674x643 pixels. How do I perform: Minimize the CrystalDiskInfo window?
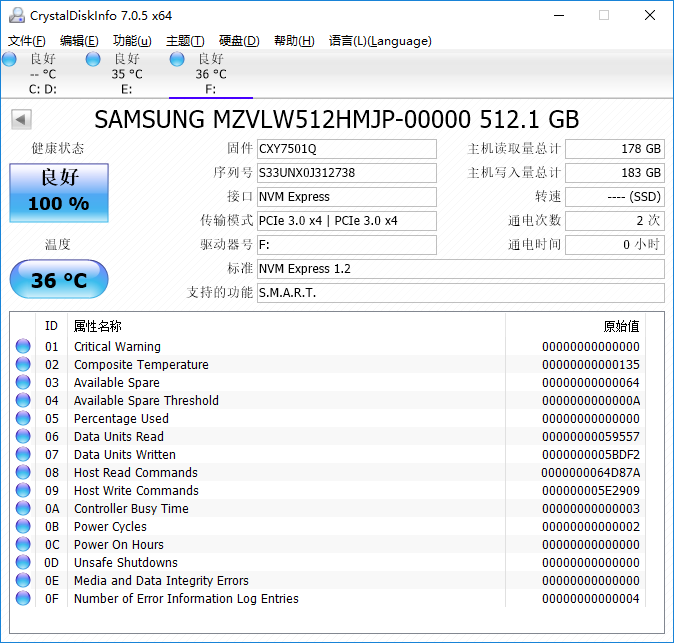pyautogui.click(x=559, y=15)
